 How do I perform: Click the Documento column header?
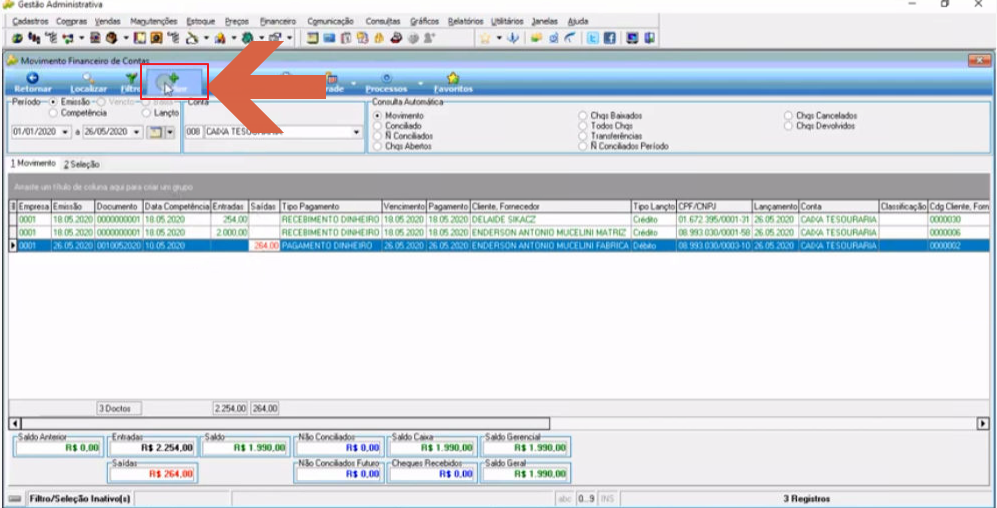coord(118,207)
